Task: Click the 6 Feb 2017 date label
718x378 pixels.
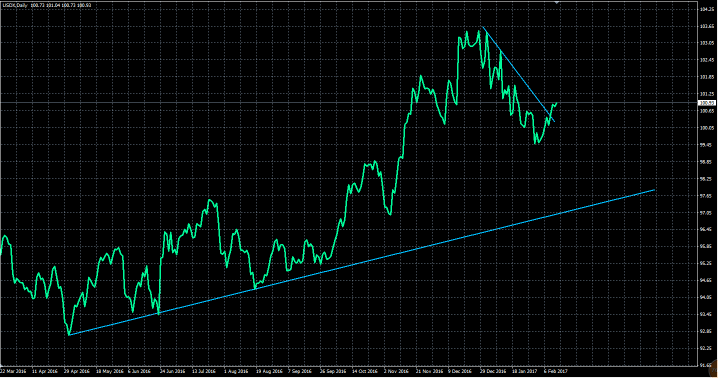Action: pyautogui.click(x=555, y=371)
